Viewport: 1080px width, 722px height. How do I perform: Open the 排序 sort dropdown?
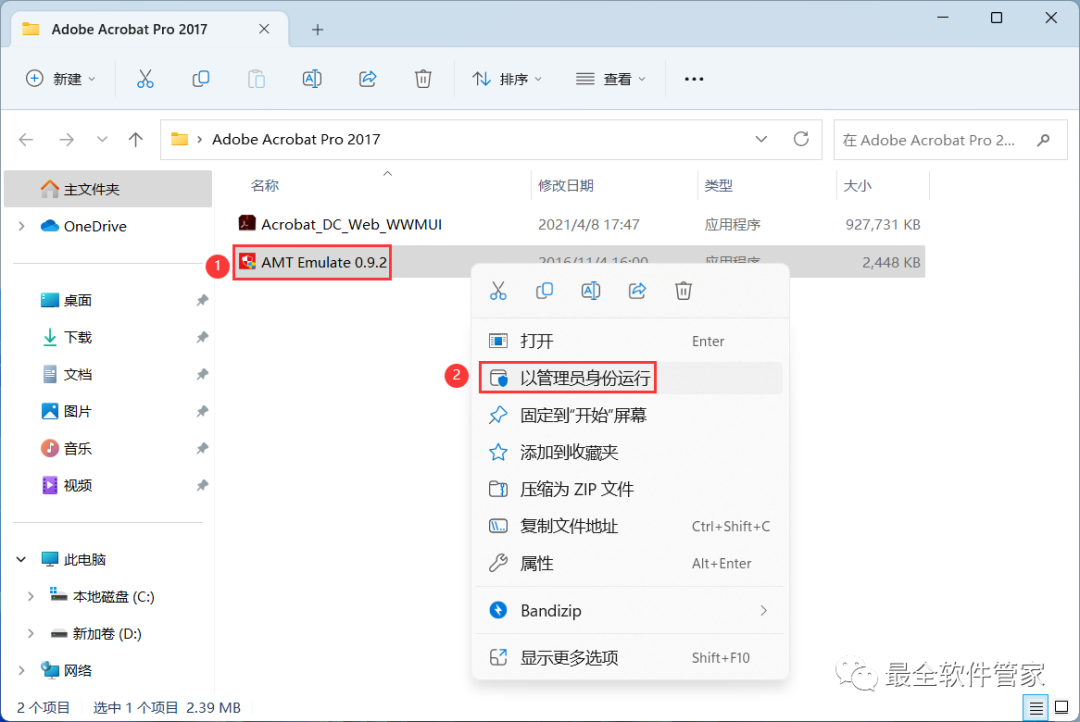pyautogui.click(x=507, y=79)
